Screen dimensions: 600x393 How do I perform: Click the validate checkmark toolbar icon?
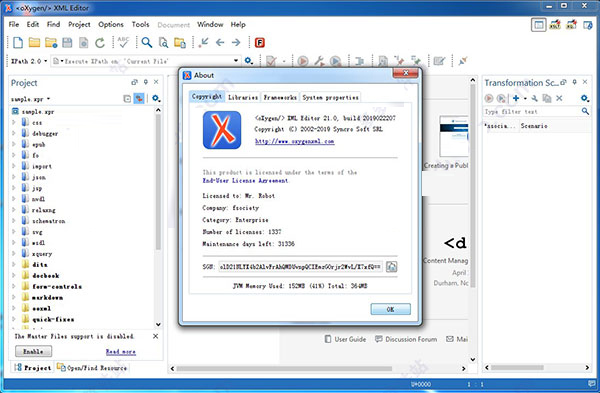(x=271, y=61)
